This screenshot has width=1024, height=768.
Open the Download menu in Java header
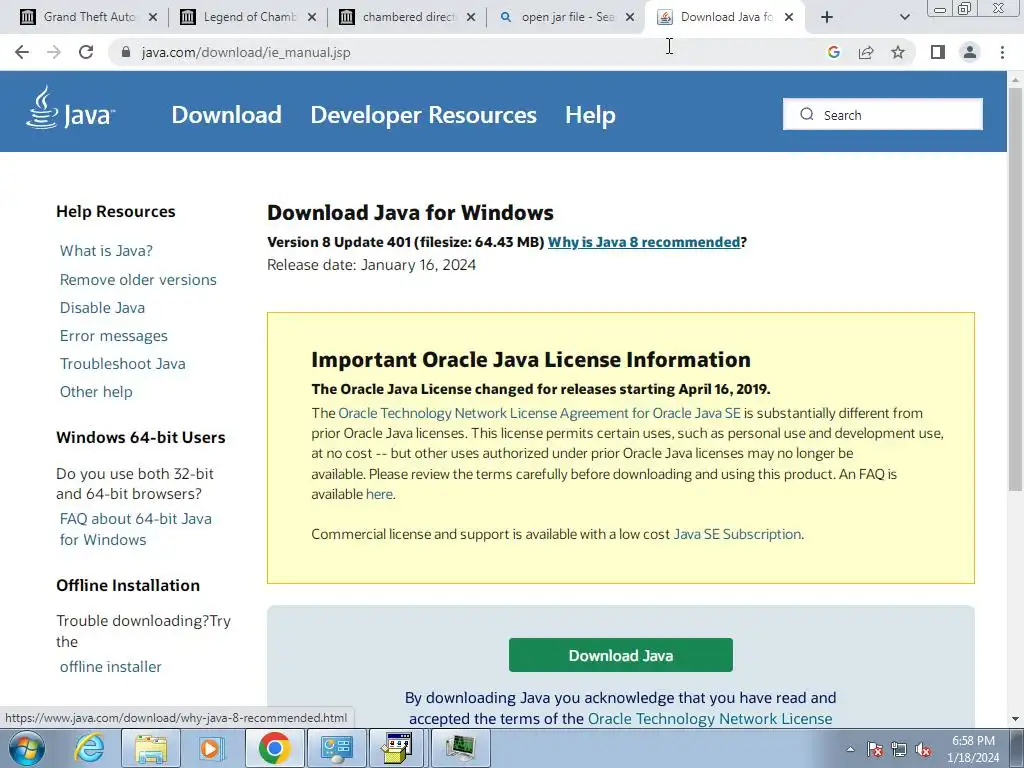227,115
